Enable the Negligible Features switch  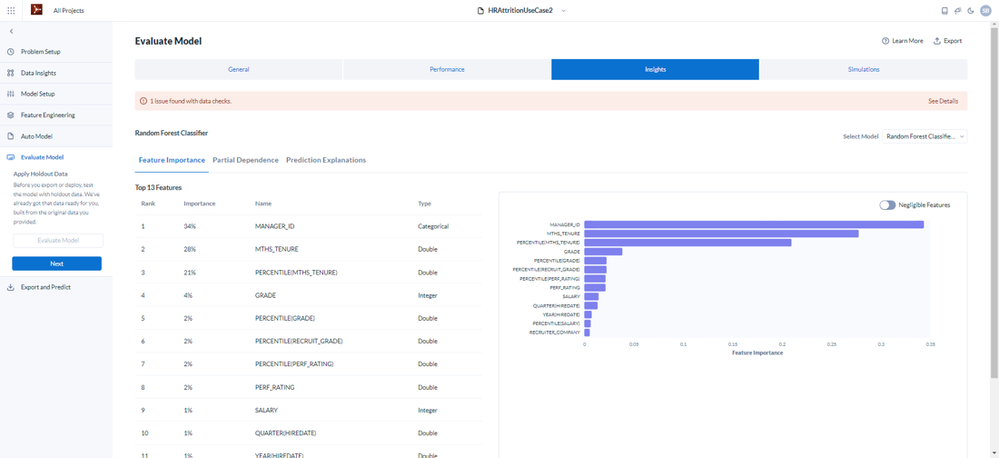(887, 205)
